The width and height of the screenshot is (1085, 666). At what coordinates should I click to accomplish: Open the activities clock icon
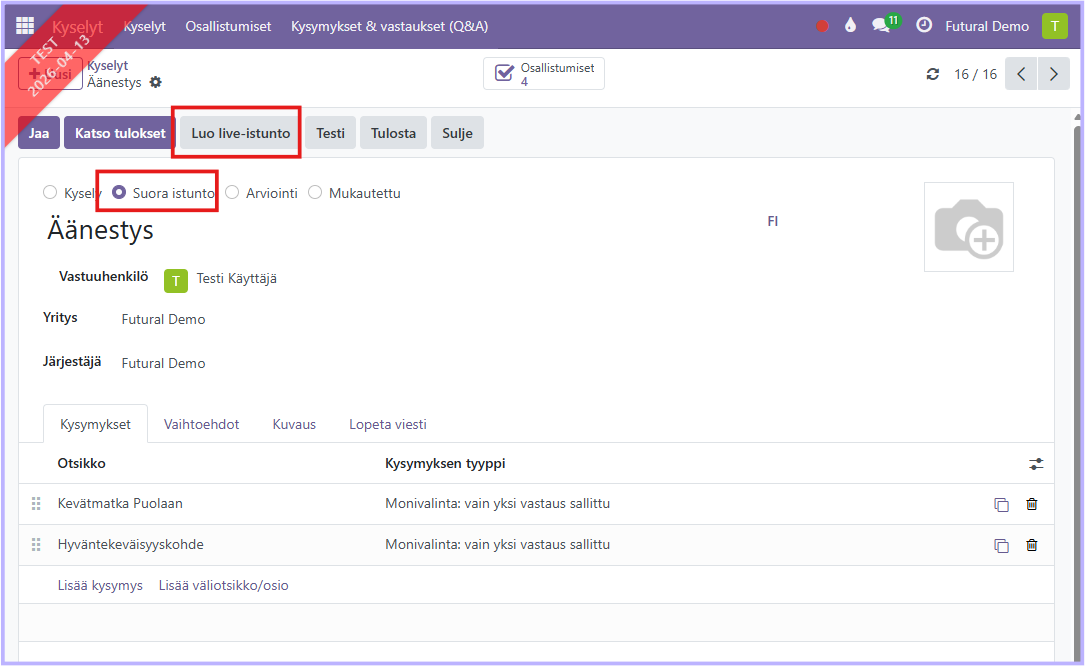tap(924, 26)
